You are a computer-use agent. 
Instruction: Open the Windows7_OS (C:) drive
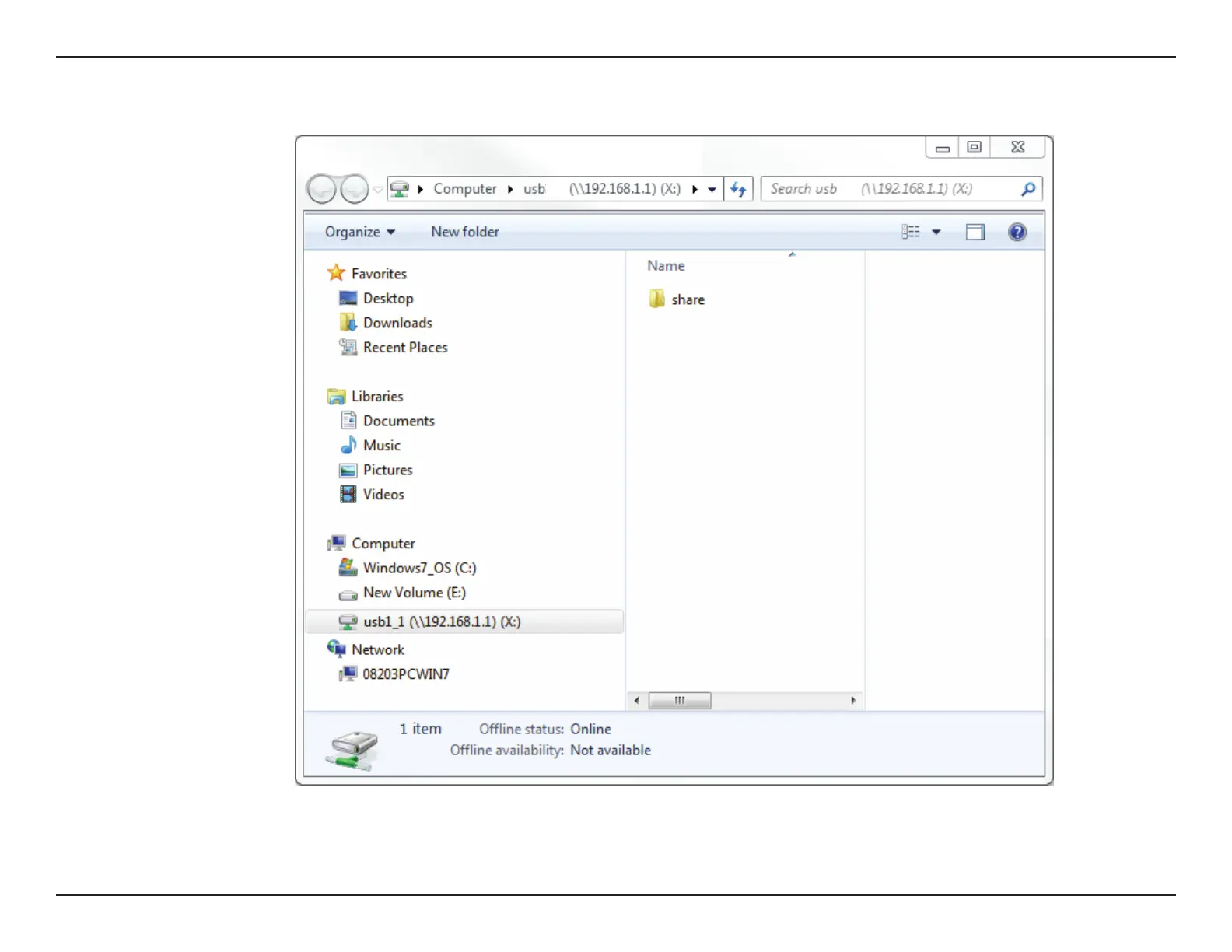click(420, 569)
